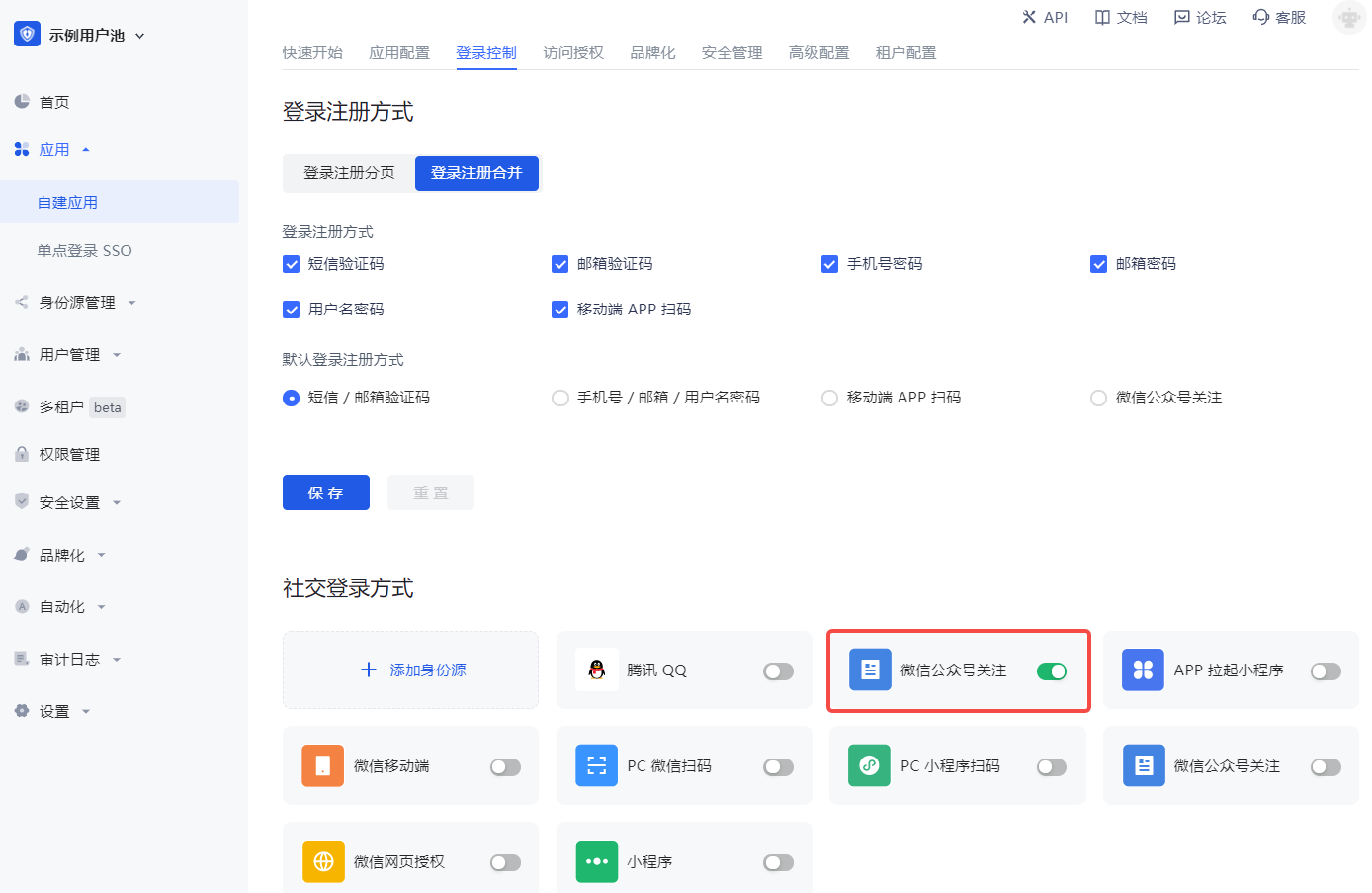
Task: Expand the 身份源管理 sidebar menu
Action: pyautogui.click(x=77, y=303)
